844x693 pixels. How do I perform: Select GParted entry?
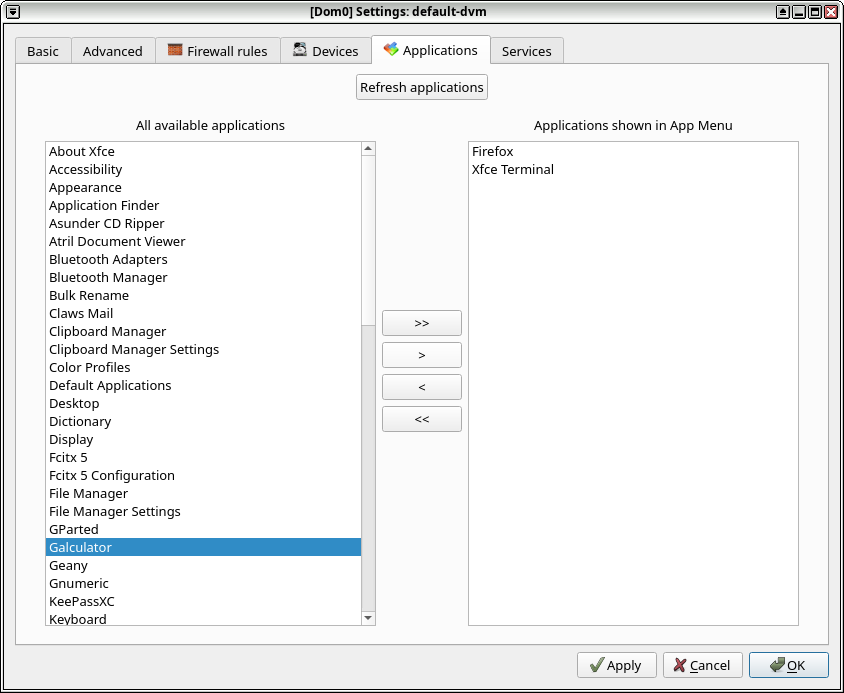click(203, 529)
